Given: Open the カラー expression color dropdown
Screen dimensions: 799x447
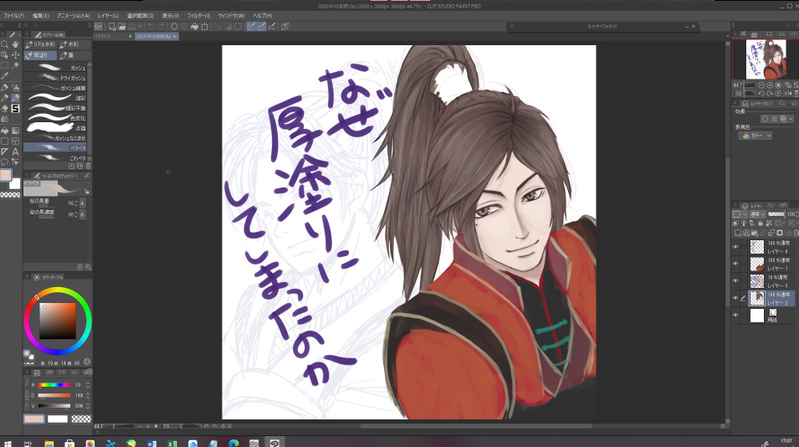Looking at the screenshot, I should pos(755,136).
